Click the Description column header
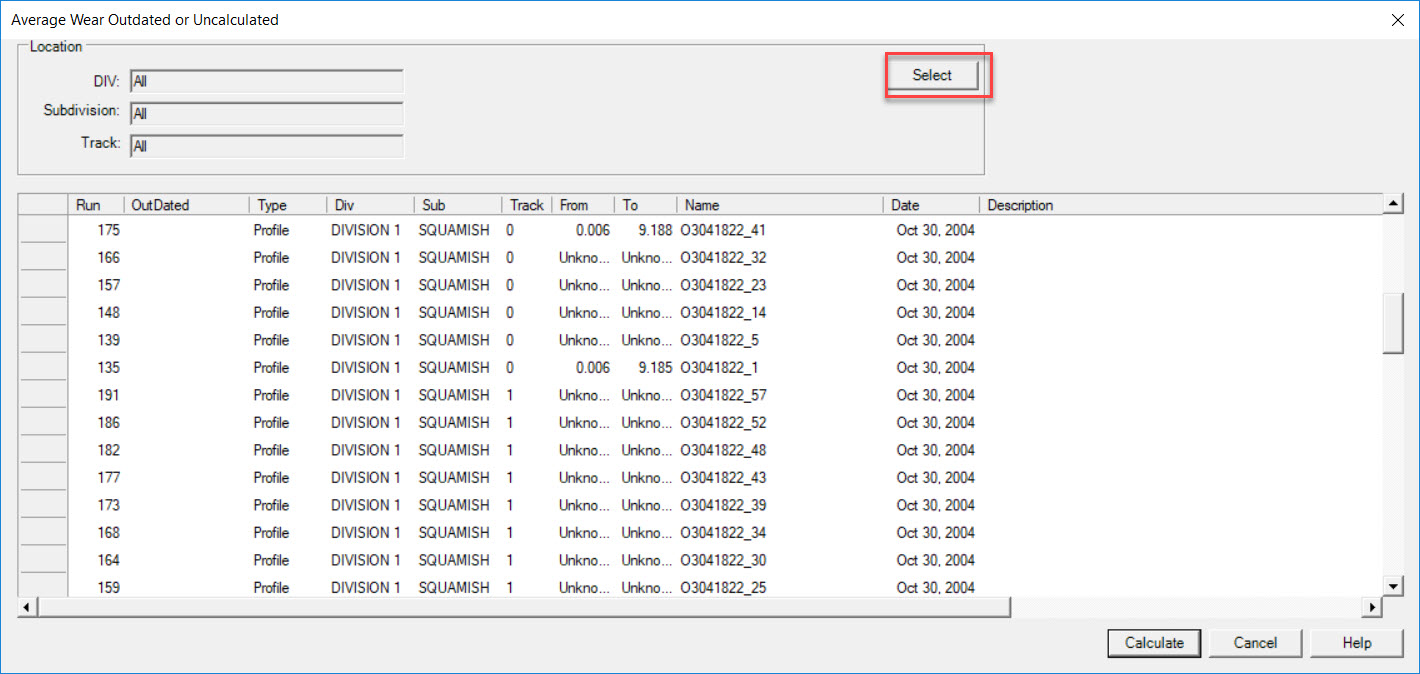 [1020, 205]
